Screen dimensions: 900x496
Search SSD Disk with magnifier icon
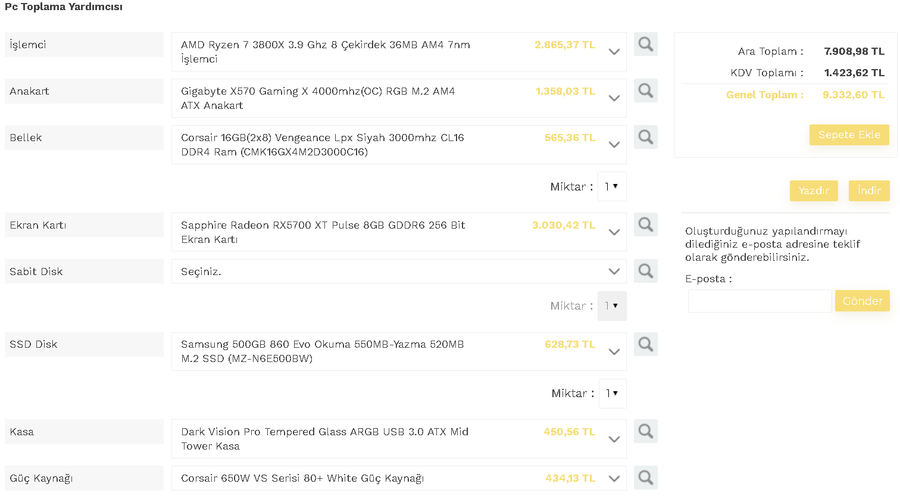point(646,344)
